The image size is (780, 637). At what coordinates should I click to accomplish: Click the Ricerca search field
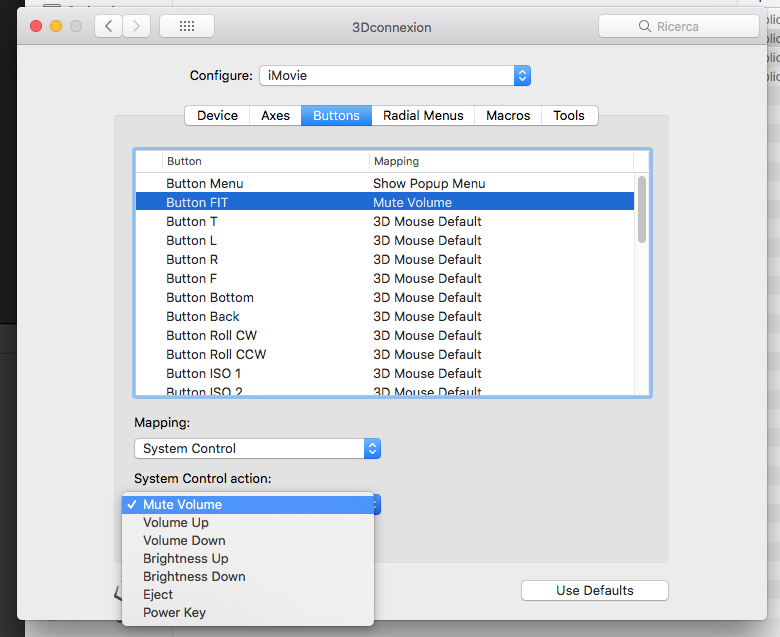679,26
